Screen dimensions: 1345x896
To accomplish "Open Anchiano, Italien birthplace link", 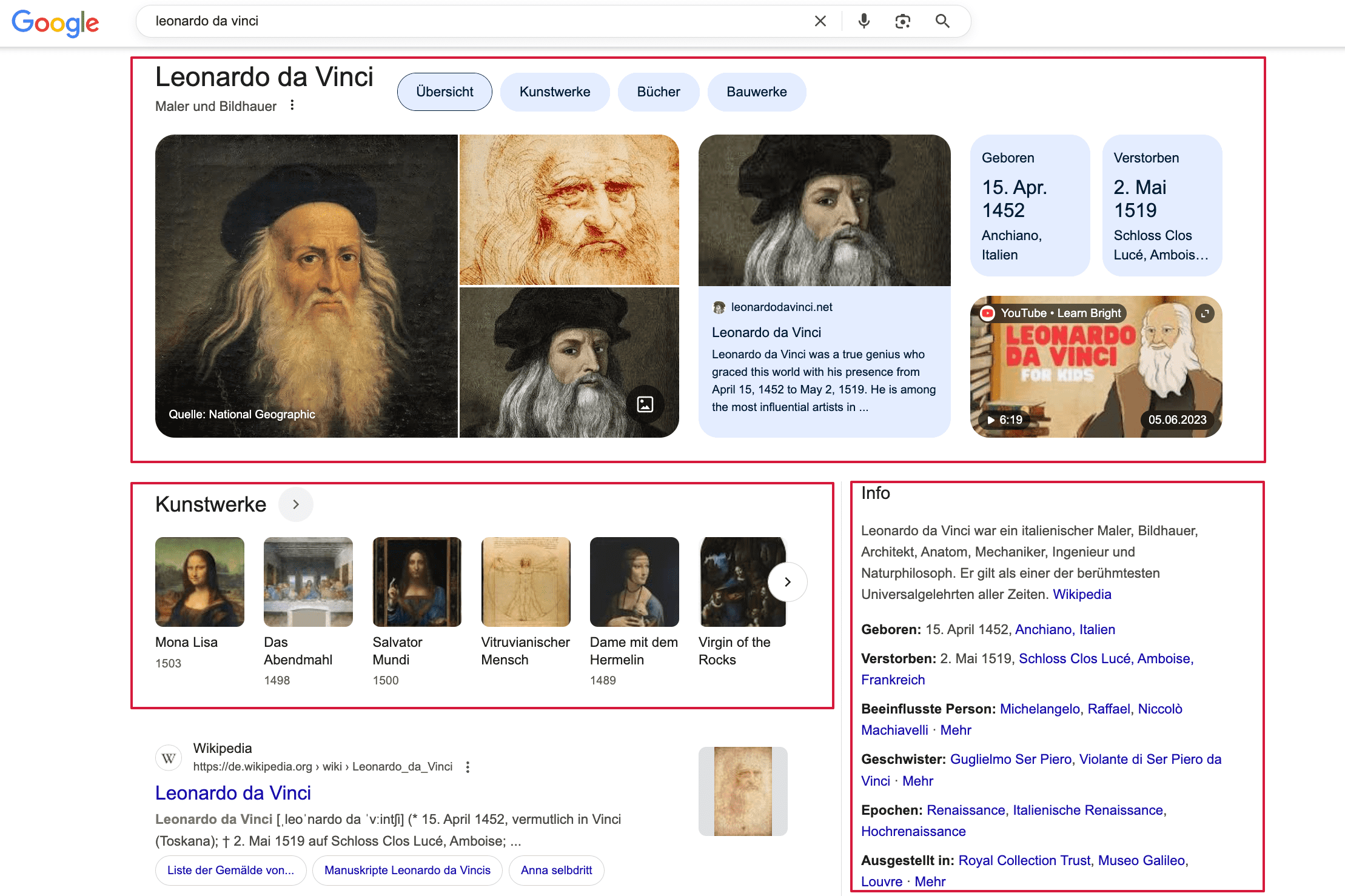I will (1065, 630).
